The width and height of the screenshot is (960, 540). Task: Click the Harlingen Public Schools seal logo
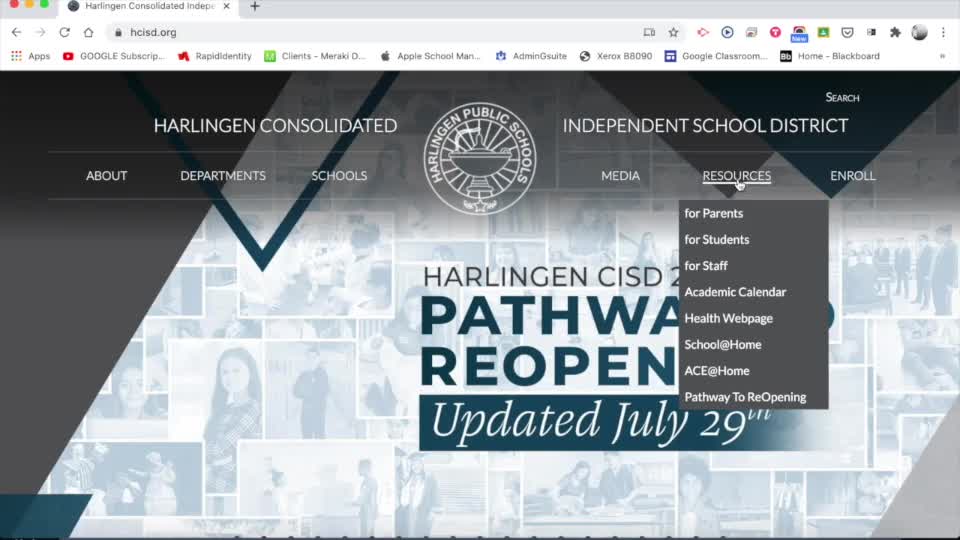(x=480, y=158)
